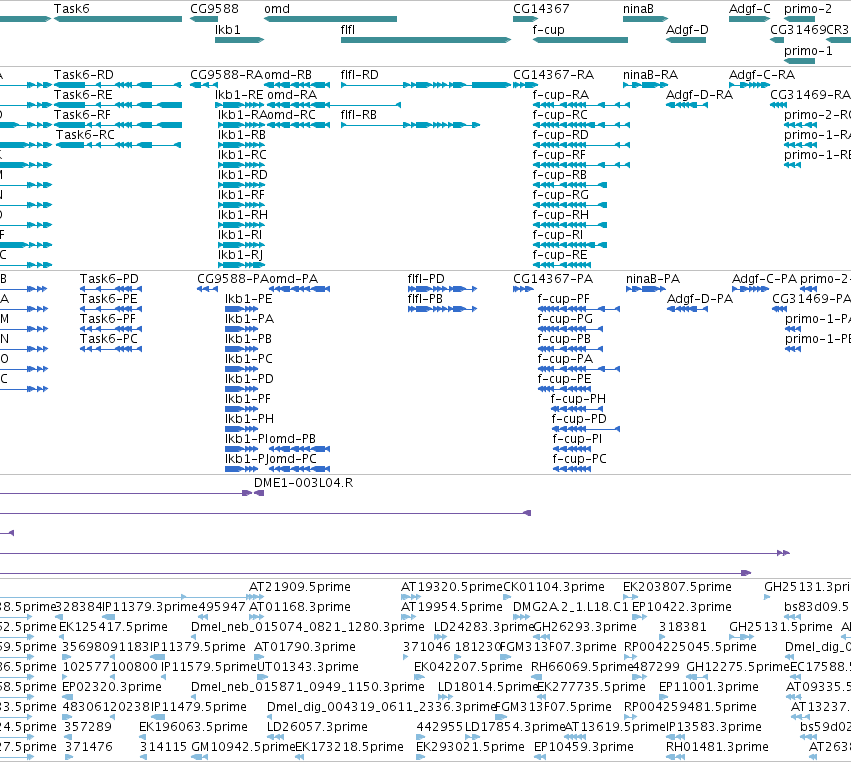This screenshot has height=762, width=851.
Task: Open the EP10459.3prime EST label
Action: 584,747
